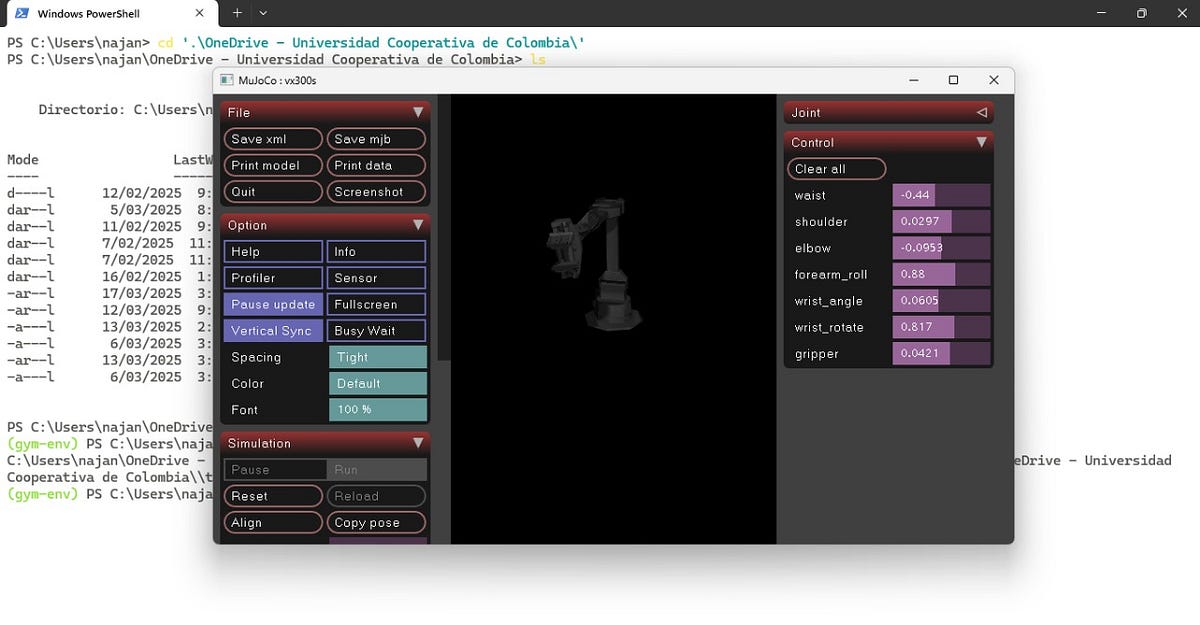The image size is (1200, 625).
Task: Save the model as mjb
Action: (376, 138)
